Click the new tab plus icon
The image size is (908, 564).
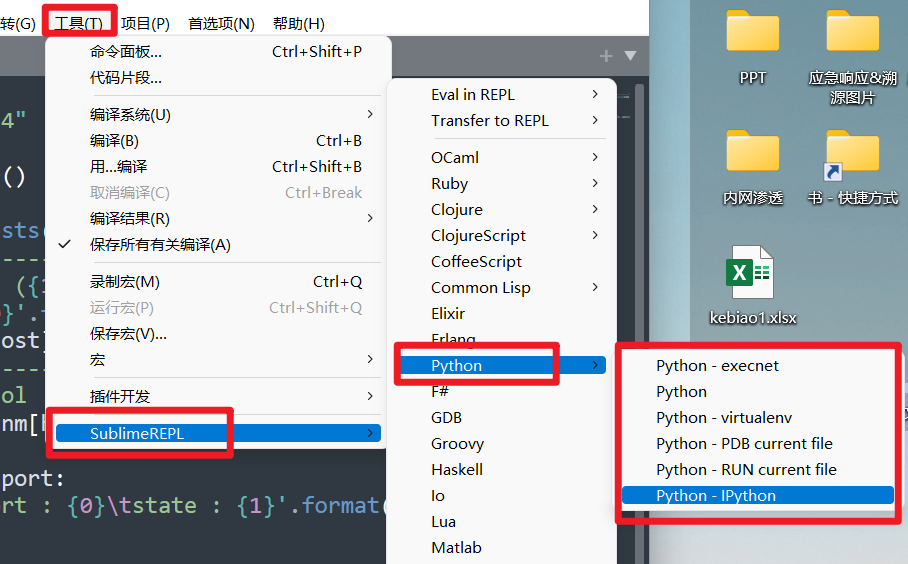tap(606, 56)
